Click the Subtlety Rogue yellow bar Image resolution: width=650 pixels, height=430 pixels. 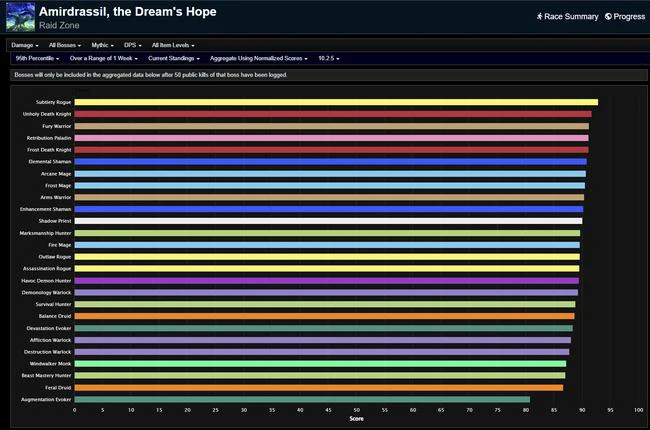pyautogui.click(x=336, y=102)
